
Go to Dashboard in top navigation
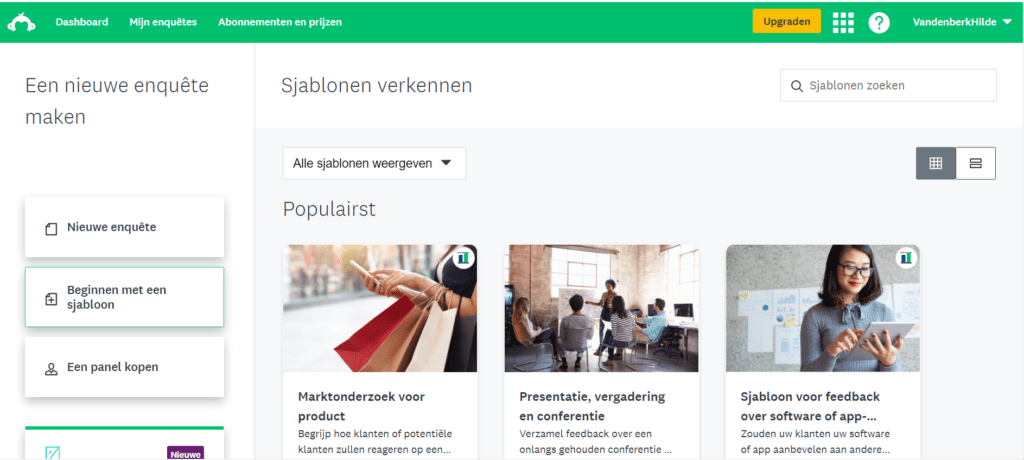pyautogui.click(x=82, y=22)
